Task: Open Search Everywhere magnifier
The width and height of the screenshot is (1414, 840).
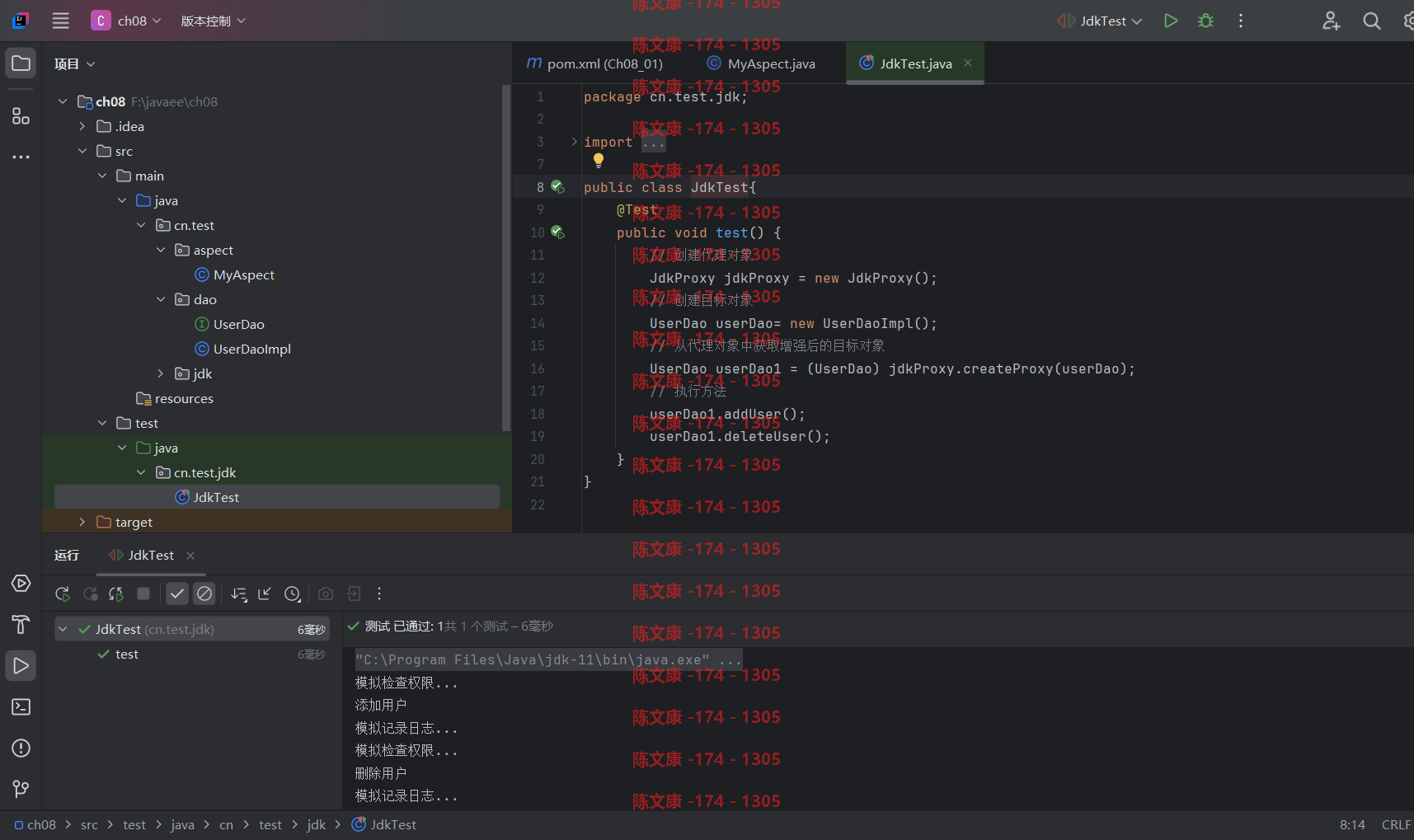Action: [1371, 21]
